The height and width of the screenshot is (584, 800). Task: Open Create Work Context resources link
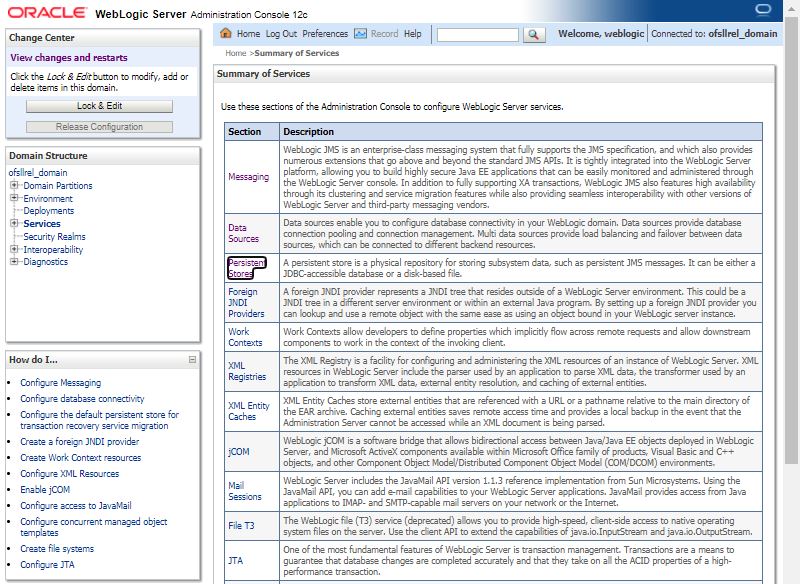[x=81, y=458]
